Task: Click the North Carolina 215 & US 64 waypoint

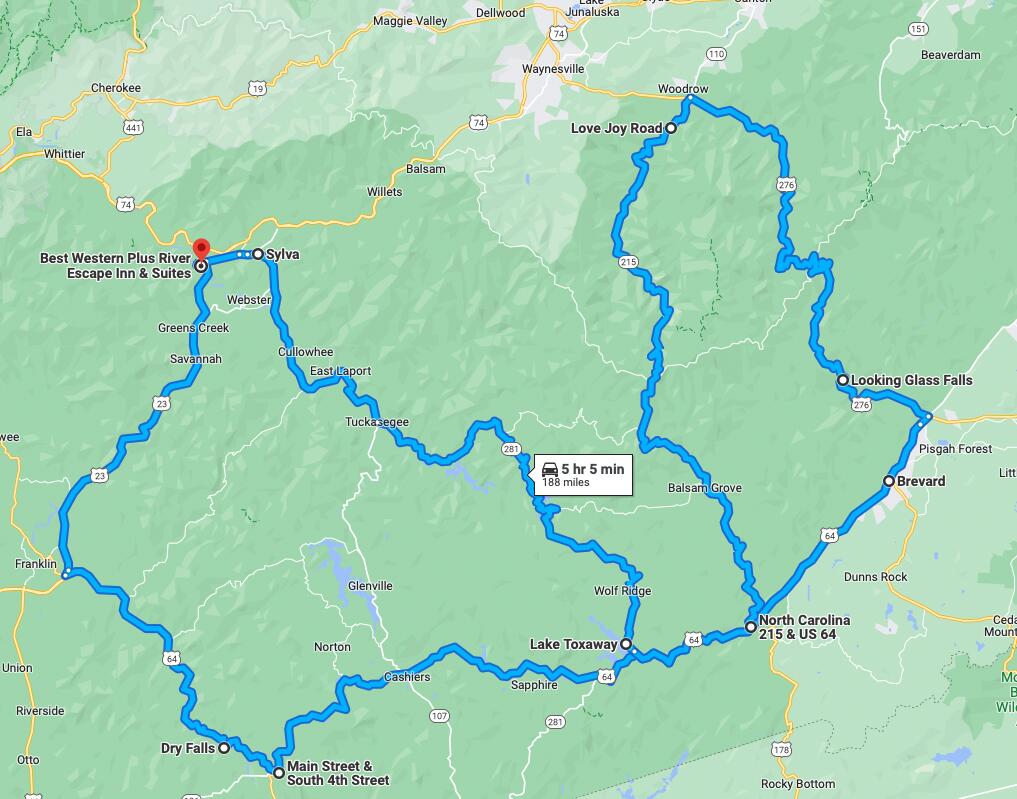Action: click(750, 626)
